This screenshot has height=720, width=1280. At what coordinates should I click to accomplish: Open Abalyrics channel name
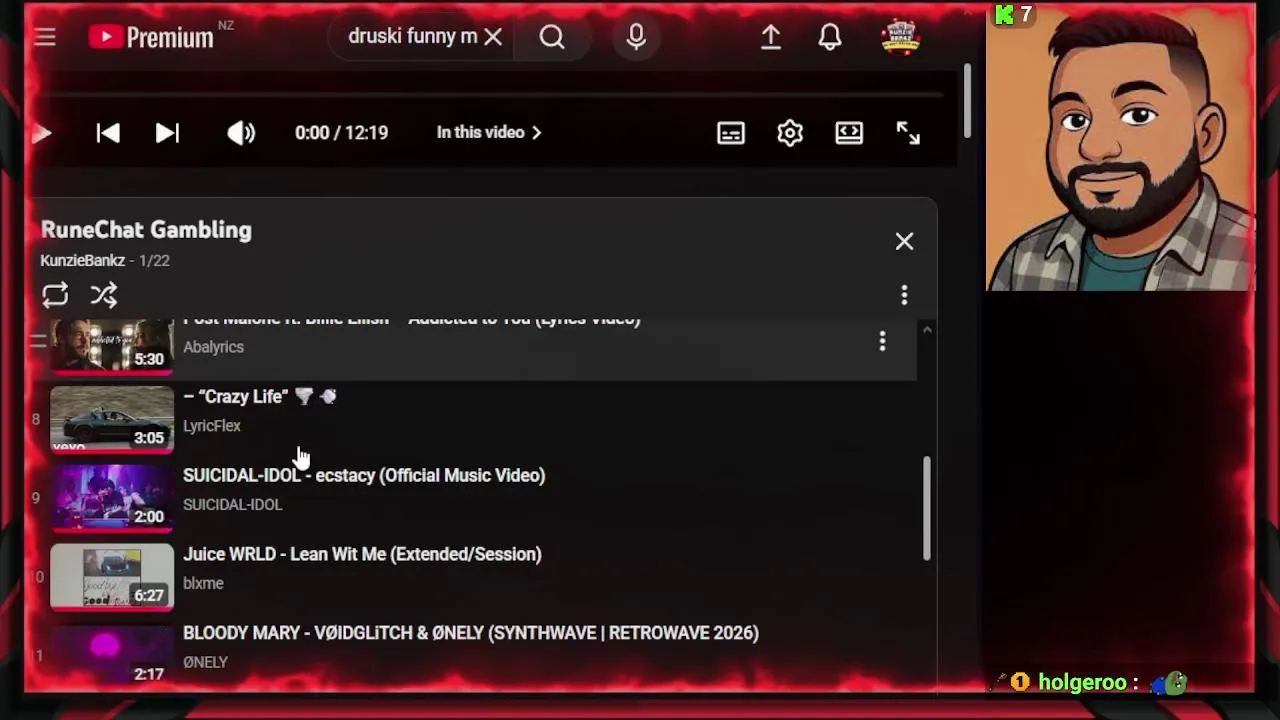click(x=213, y=347)
